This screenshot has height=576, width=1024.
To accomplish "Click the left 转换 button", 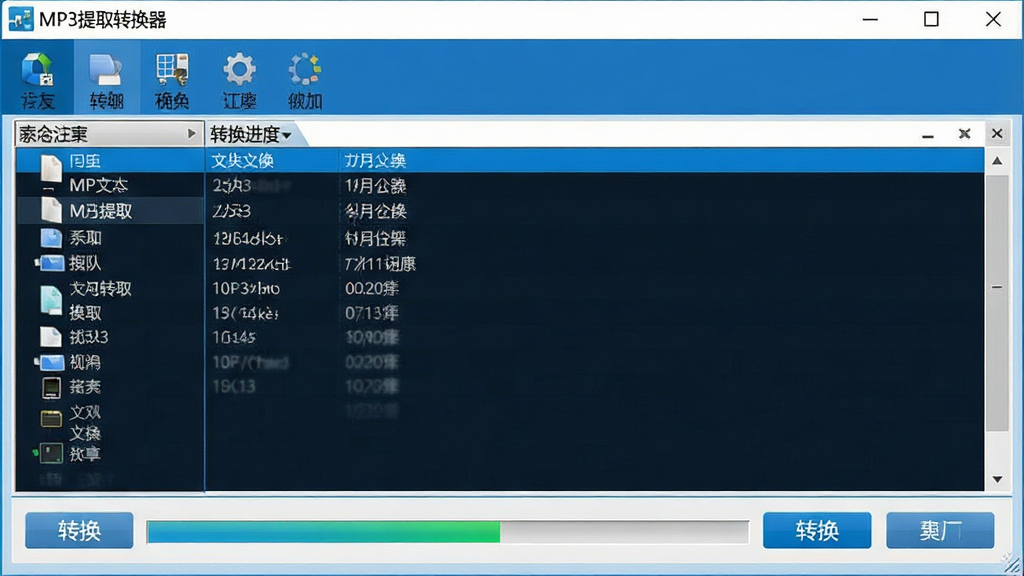I will point(79,530).
